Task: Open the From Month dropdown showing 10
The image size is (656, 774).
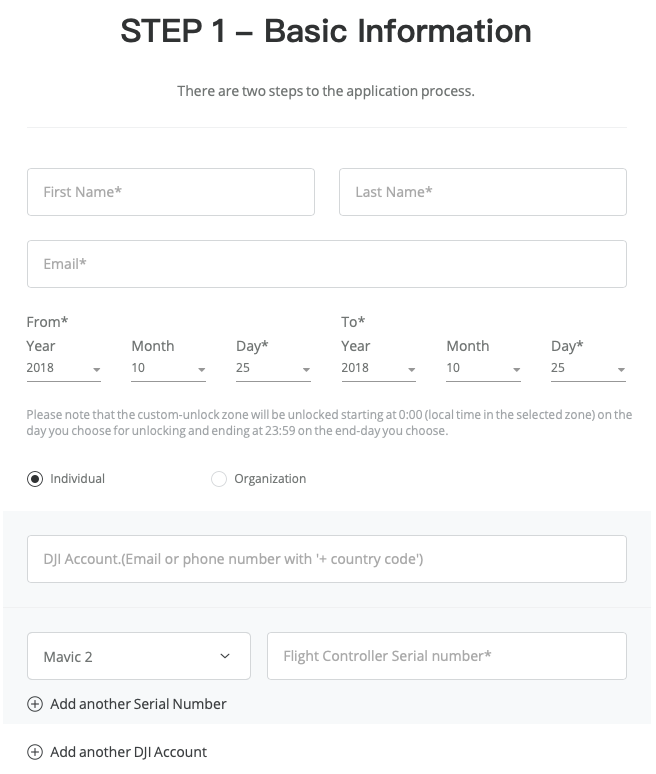Action: [168, 368]
